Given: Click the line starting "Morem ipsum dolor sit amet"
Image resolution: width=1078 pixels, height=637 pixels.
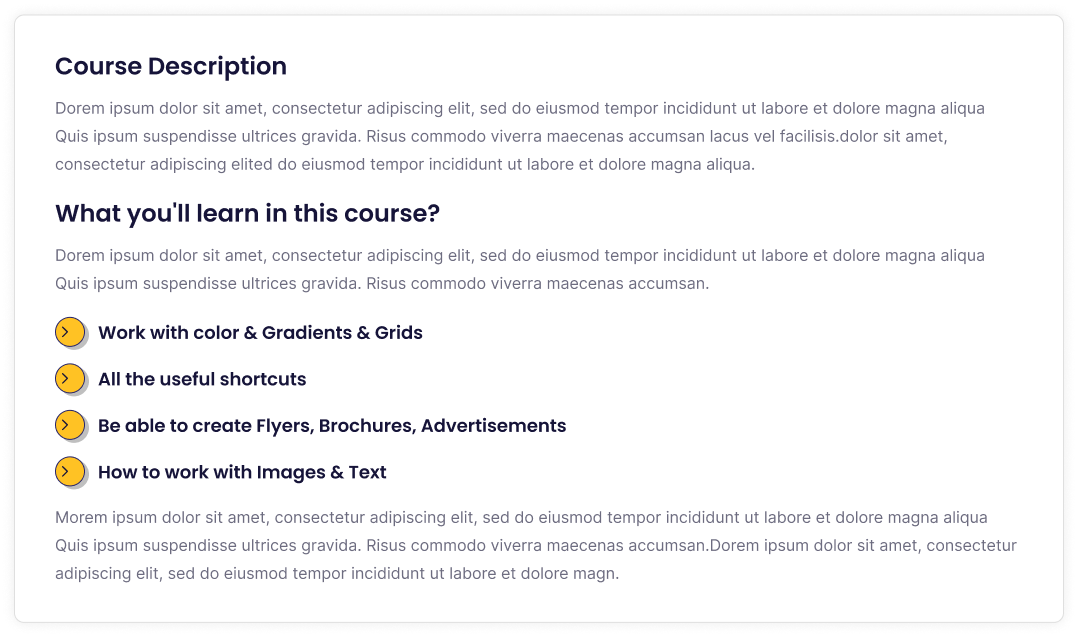Looking at the screenshot, I should (x=521, y=517).
